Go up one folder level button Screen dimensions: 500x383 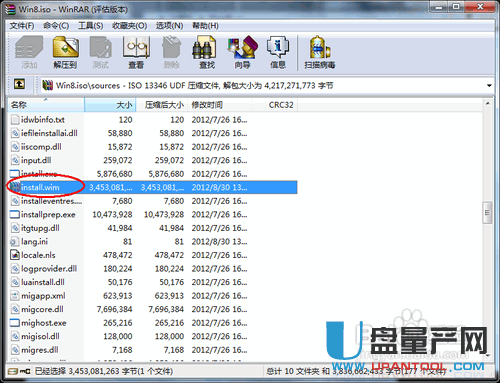19,84
